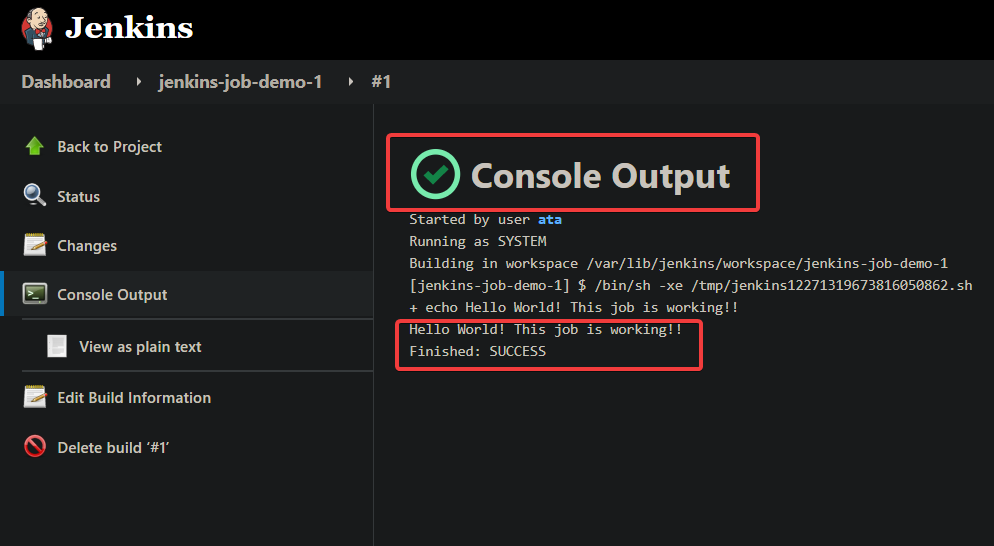Click the magnifier Status icon
The width and height of the screenshot is (994, 546).
pos(35,195)
